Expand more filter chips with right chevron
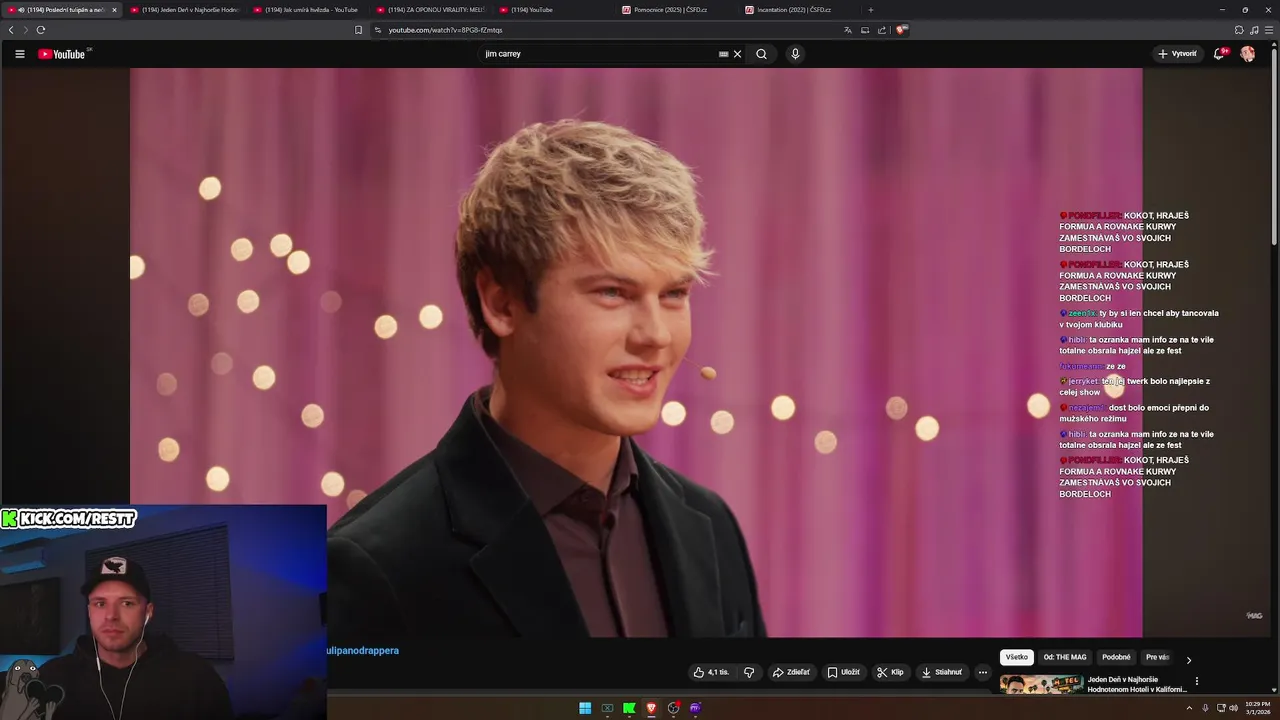 tap(1189, 660)
